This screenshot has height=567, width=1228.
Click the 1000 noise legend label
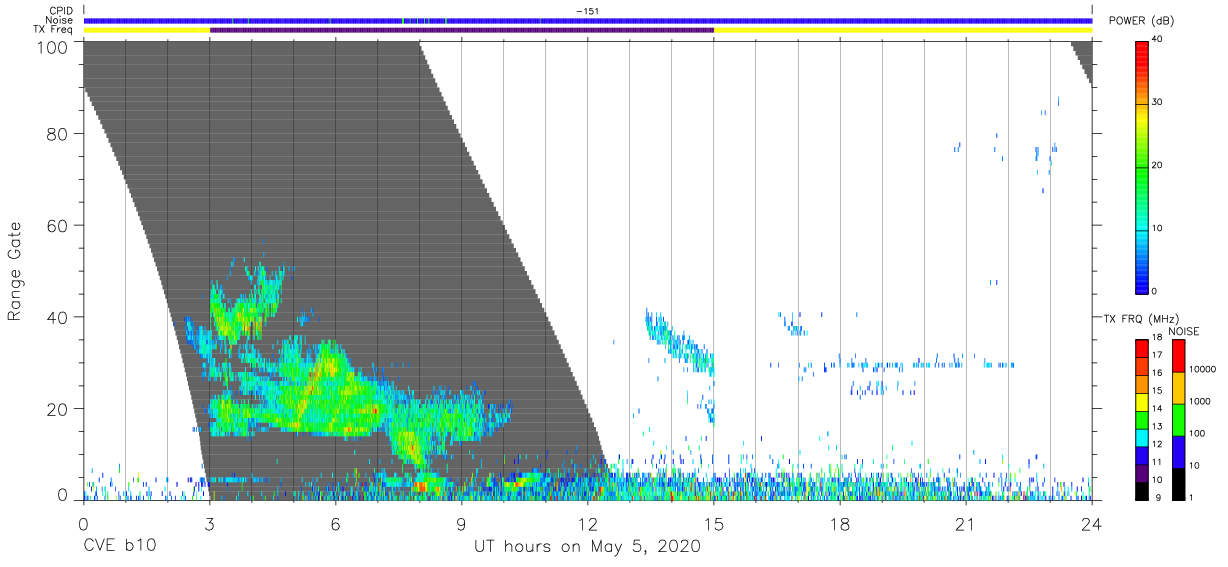(1201, 401)
